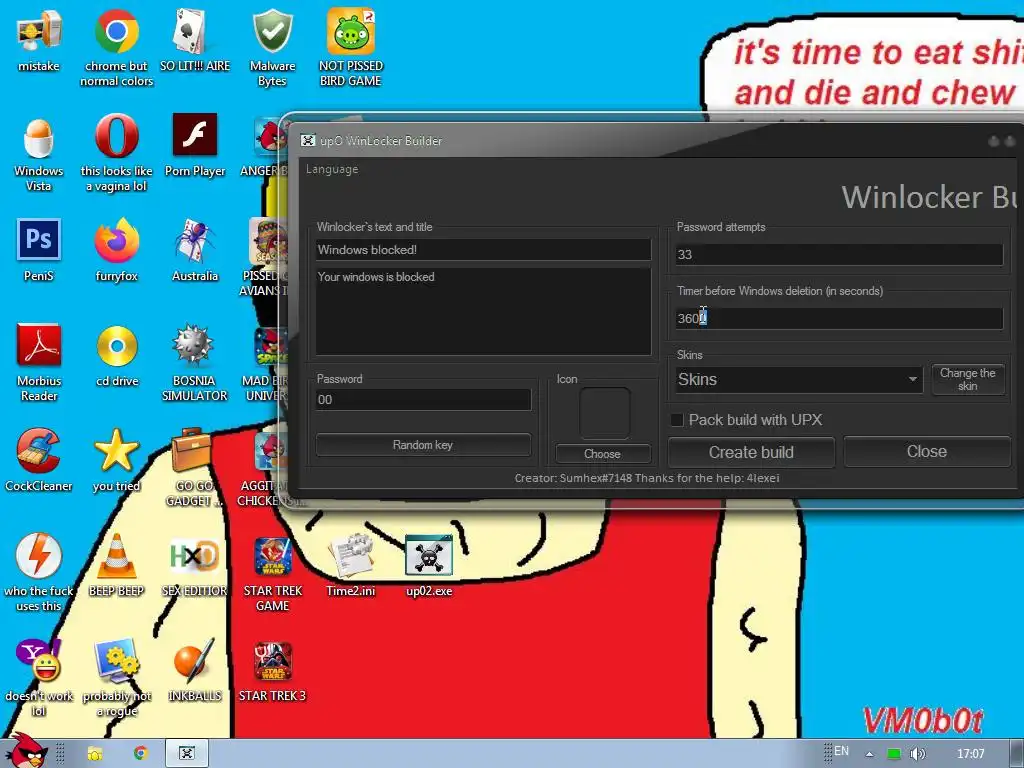Image resolution: width=1024 pixels, height=768 pixels.
Task: Click the volume speaker tray icon
Action: pos(918,754)
